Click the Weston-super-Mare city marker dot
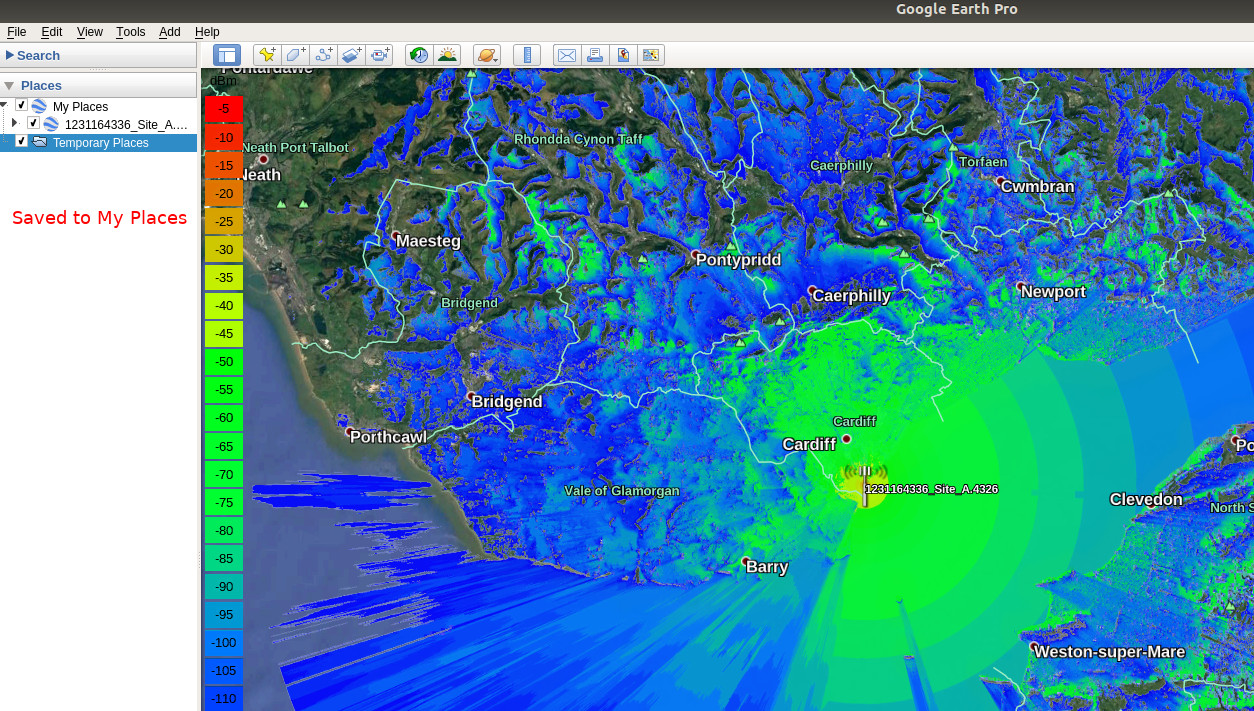This screenshot has width=1254, height=711. coord(1034,647)
